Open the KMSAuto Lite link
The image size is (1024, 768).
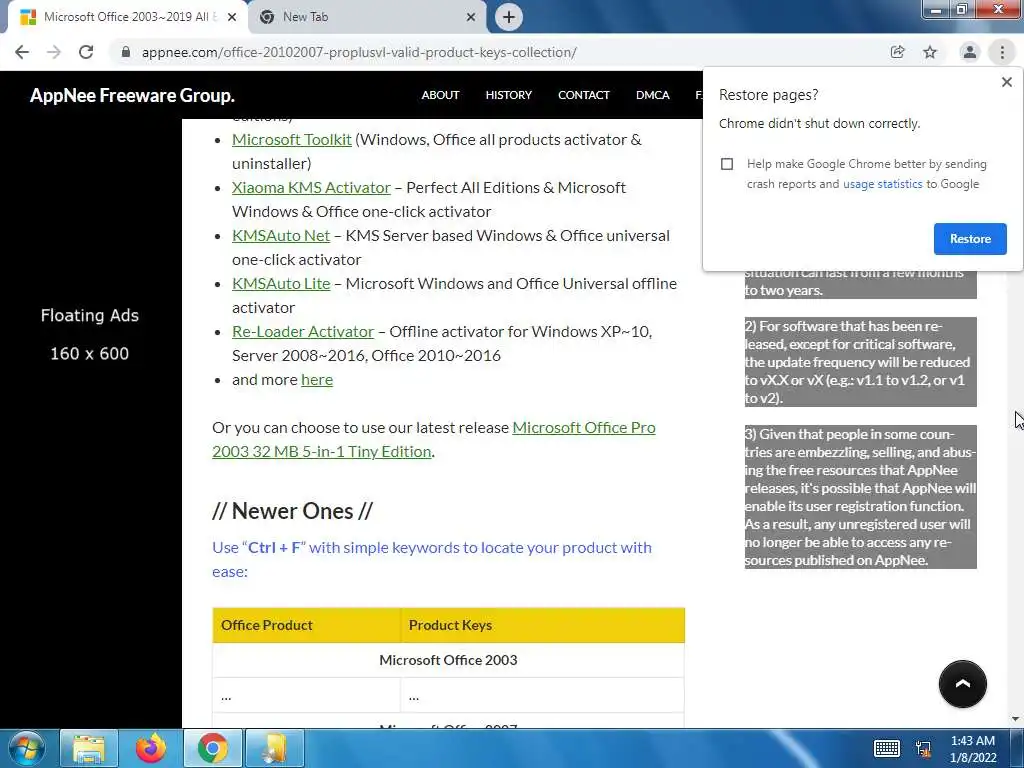click(x=281, y=283)
